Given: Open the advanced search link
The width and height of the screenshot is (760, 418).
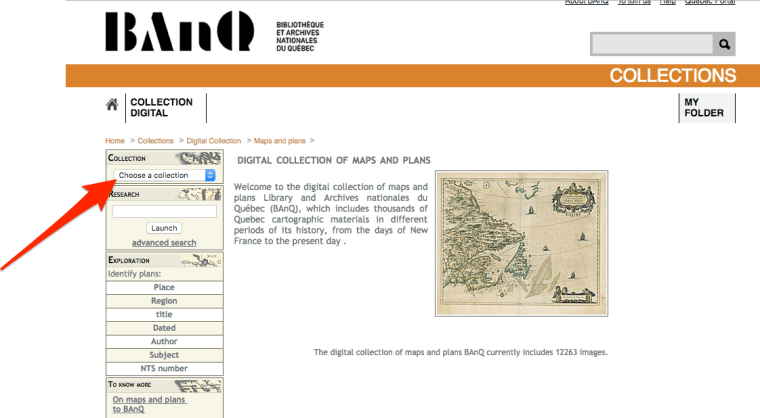Looking at the screenshot, I should pyautogui.click(x=164, y=242).
